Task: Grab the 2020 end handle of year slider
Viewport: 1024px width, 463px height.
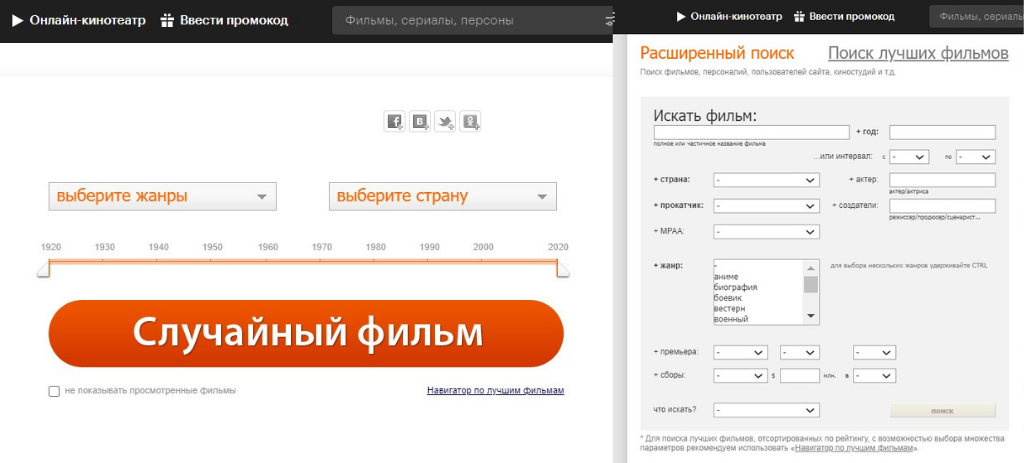Action: 563,268
